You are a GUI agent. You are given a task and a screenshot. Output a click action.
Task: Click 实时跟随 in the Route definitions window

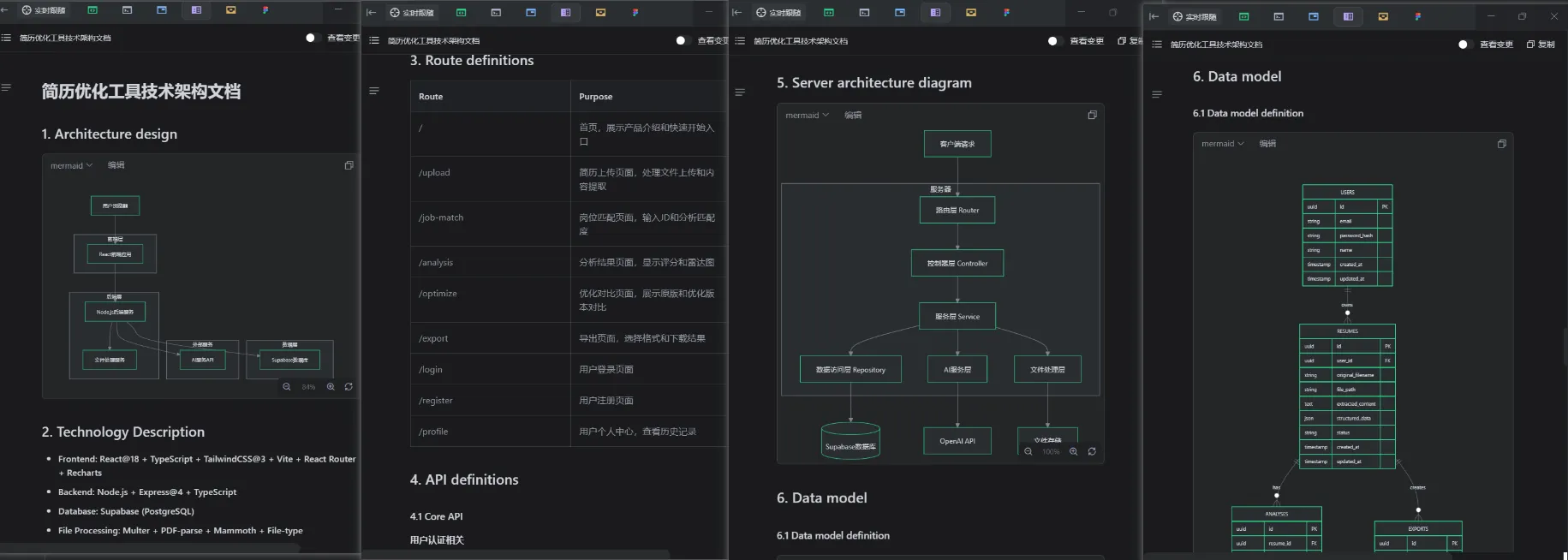(411, 13)
